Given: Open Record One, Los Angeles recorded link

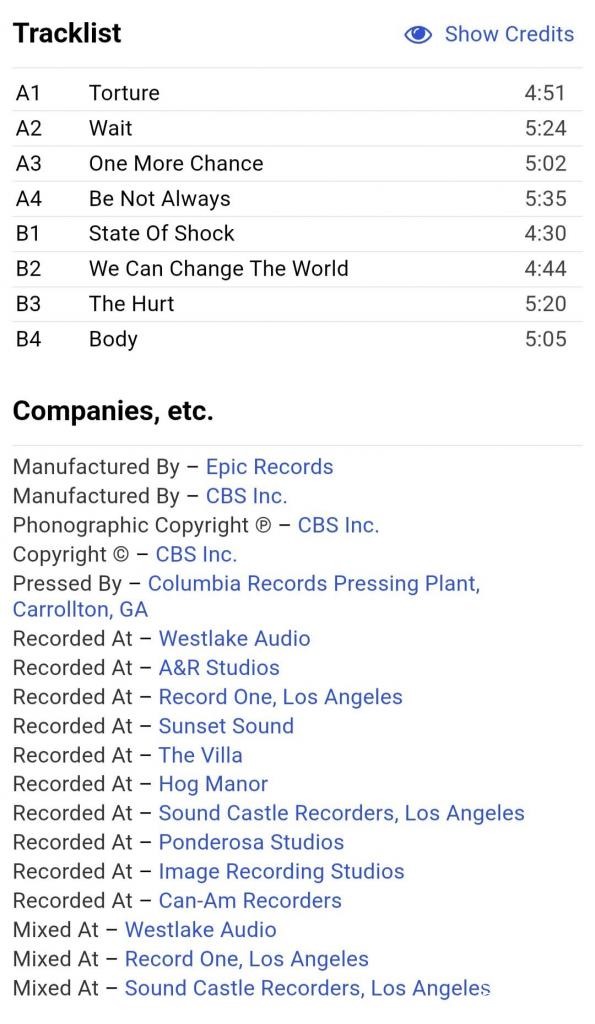Looking at the screenshot, I should point(280,697).
